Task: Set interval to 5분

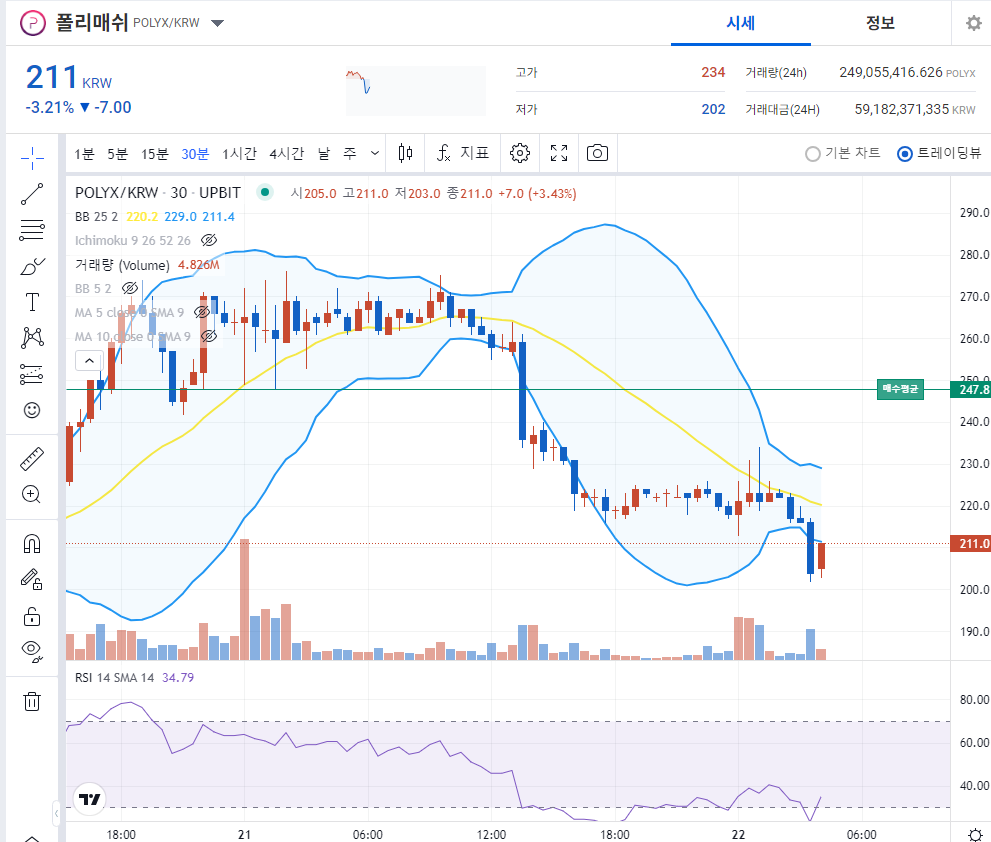Action: pos(118,154)
